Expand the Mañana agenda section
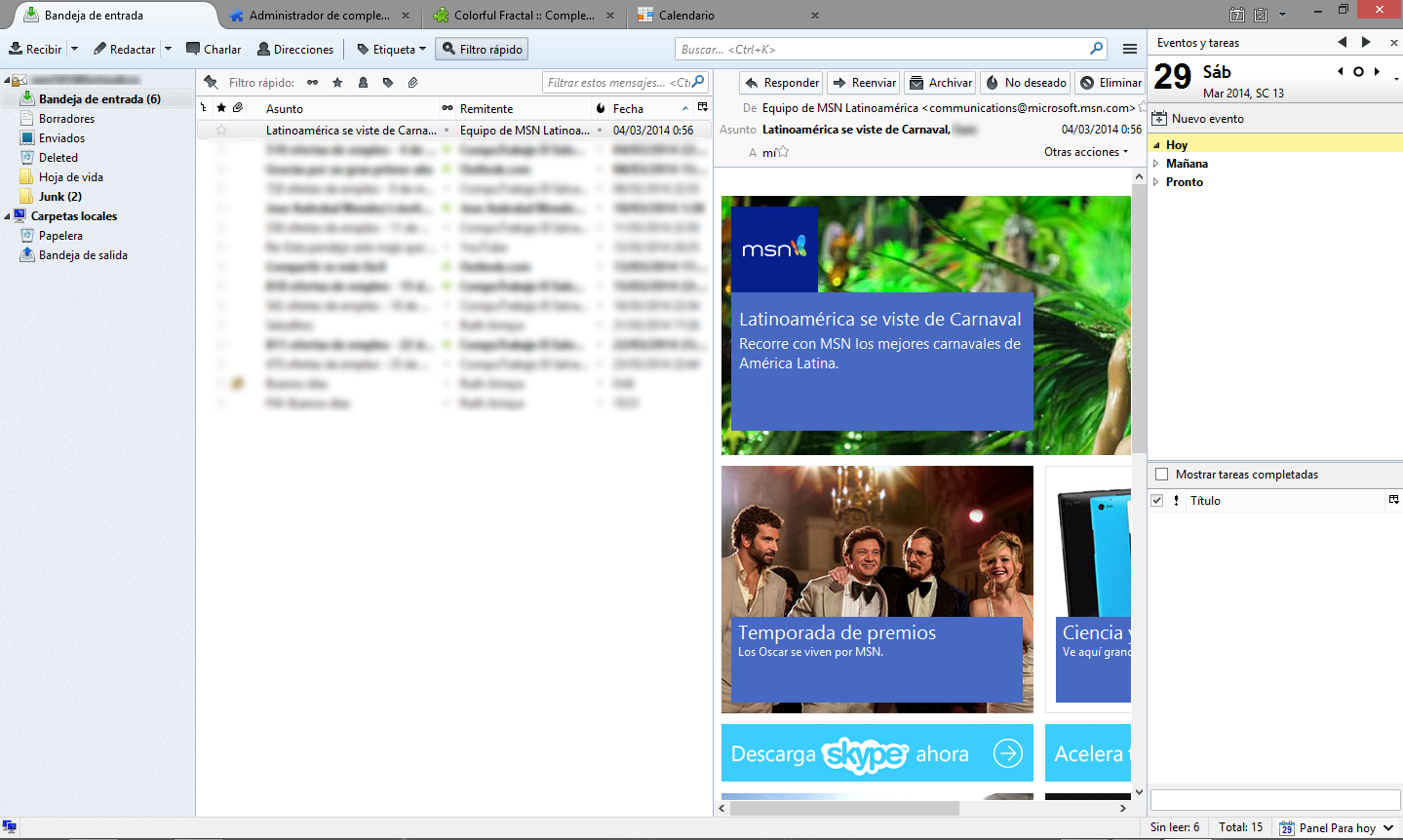 coord(1156,164)
